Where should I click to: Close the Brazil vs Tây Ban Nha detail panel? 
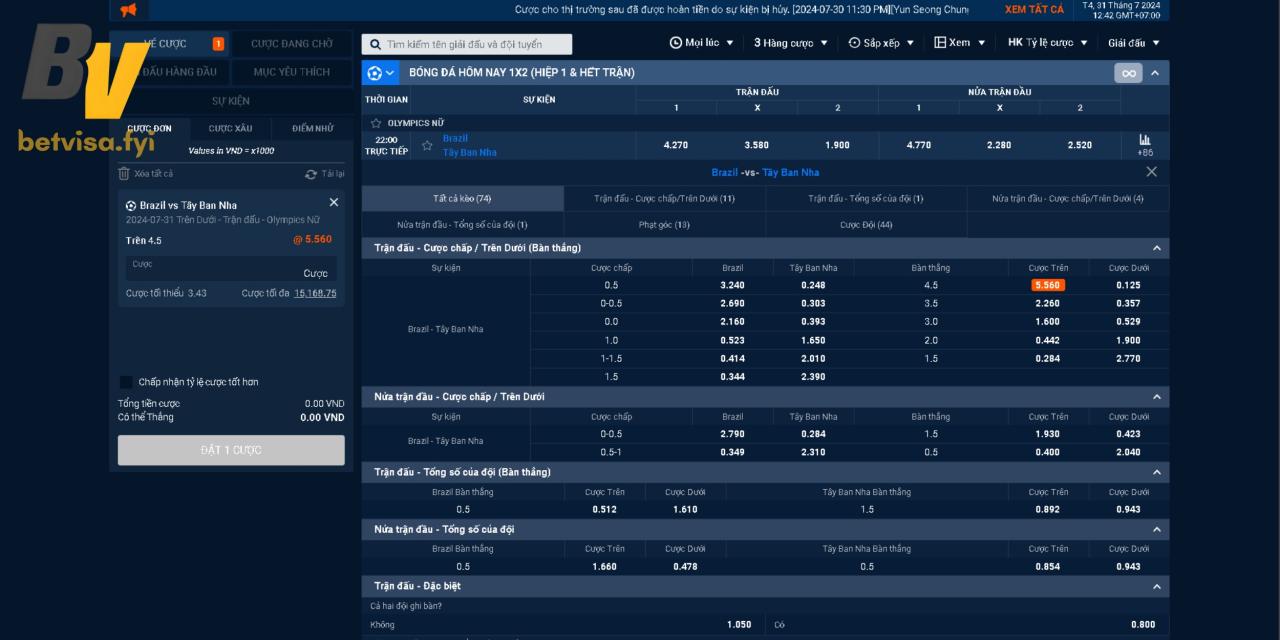point(1151,172)
